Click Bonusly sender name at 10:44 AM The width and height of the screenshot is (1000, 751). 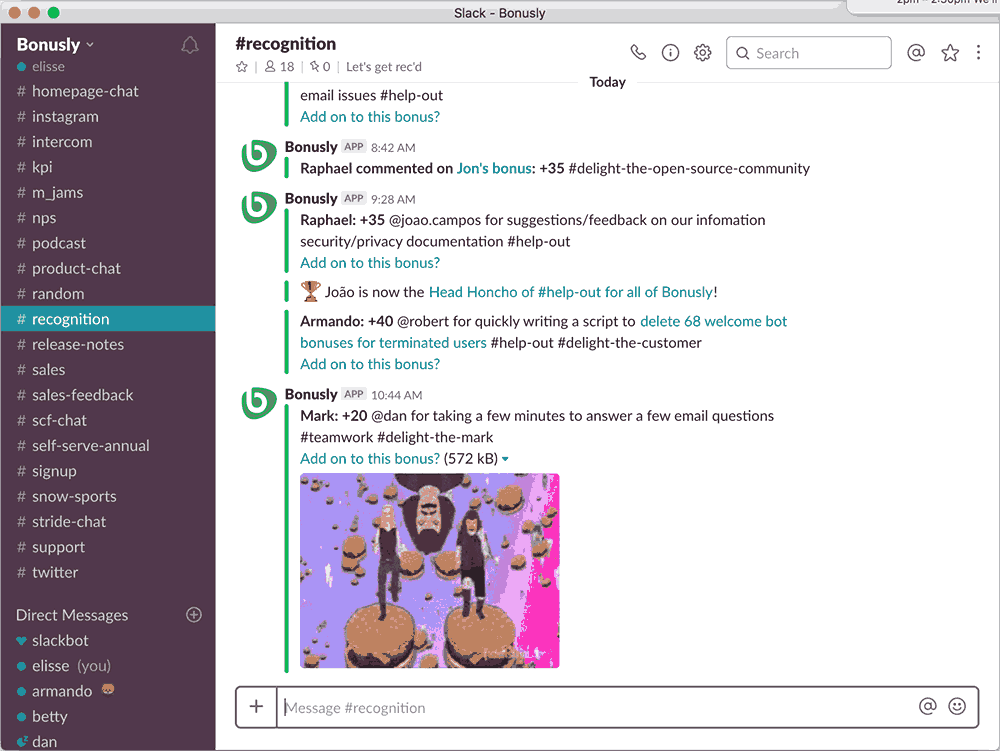pyautogui.click(x=311, y=394)
